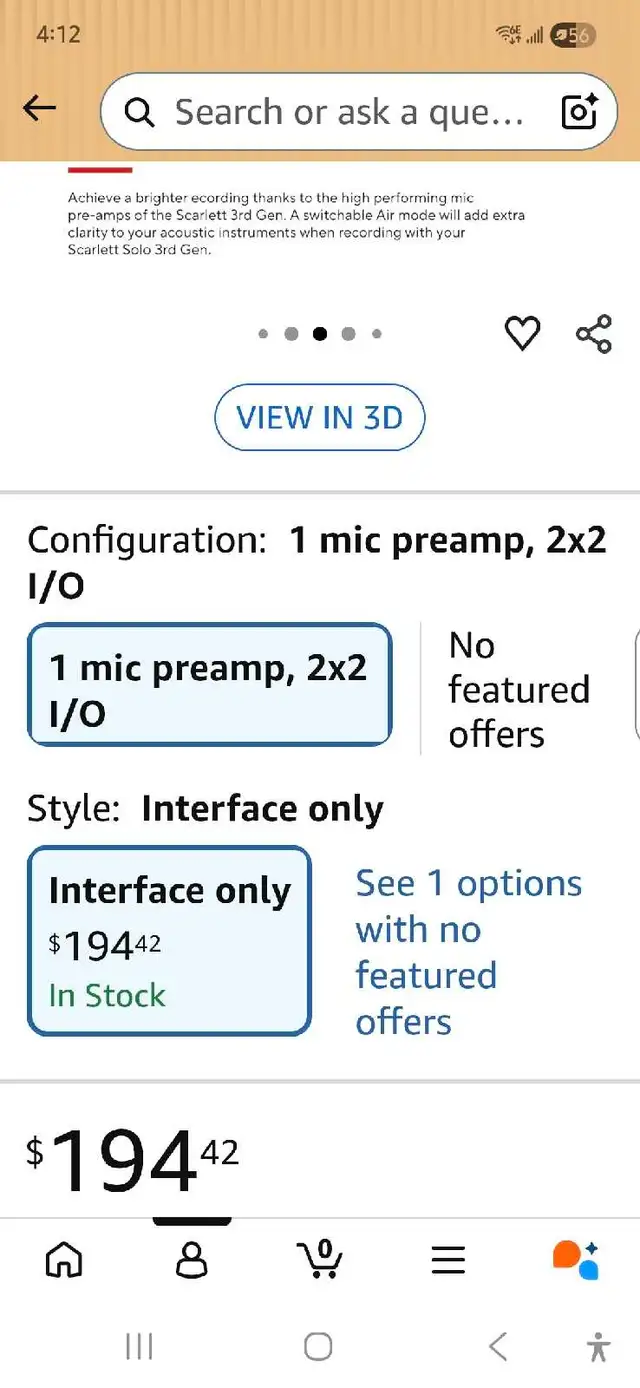The image size is (640, 1388).
Task: Go to Home tab icon
Action: coord(64,1259)
